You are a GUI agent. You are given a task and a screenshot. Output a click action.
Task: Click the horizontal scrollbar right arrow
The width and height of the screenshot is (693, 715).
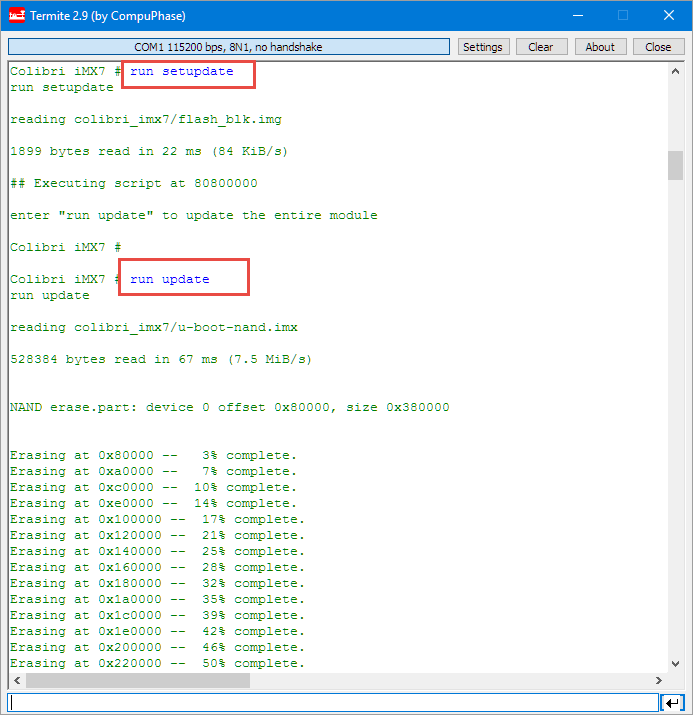pyautogui.click(x=659, y=681)
